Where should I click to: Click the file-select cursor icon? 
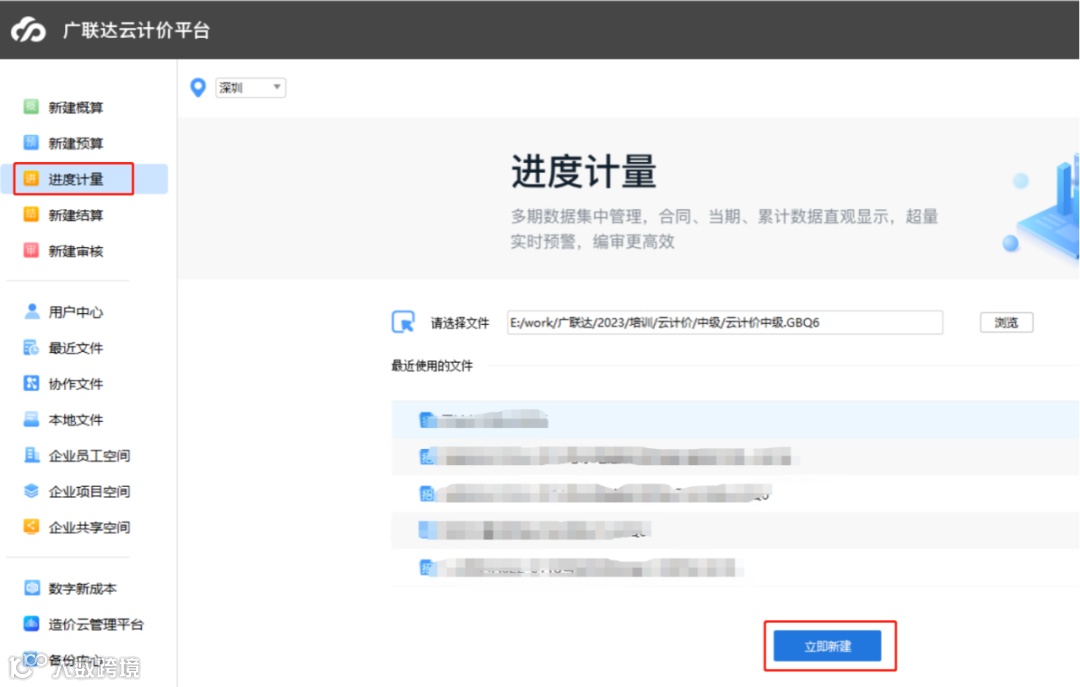(x=403, y=322)
